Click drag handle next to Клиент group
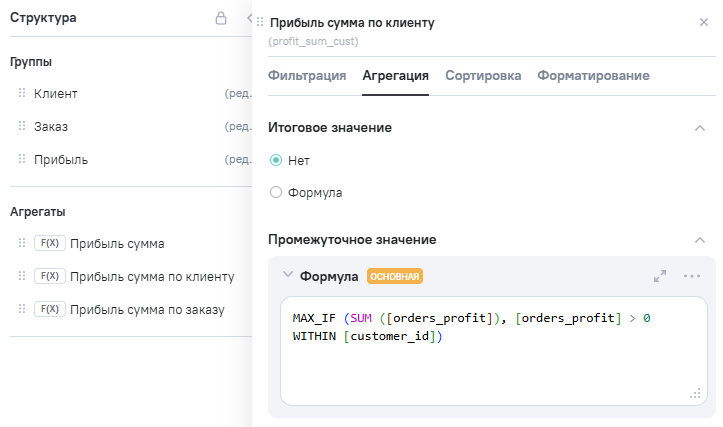Image resolution: width=723 pixels, height=427 pixels. (22, 93)
